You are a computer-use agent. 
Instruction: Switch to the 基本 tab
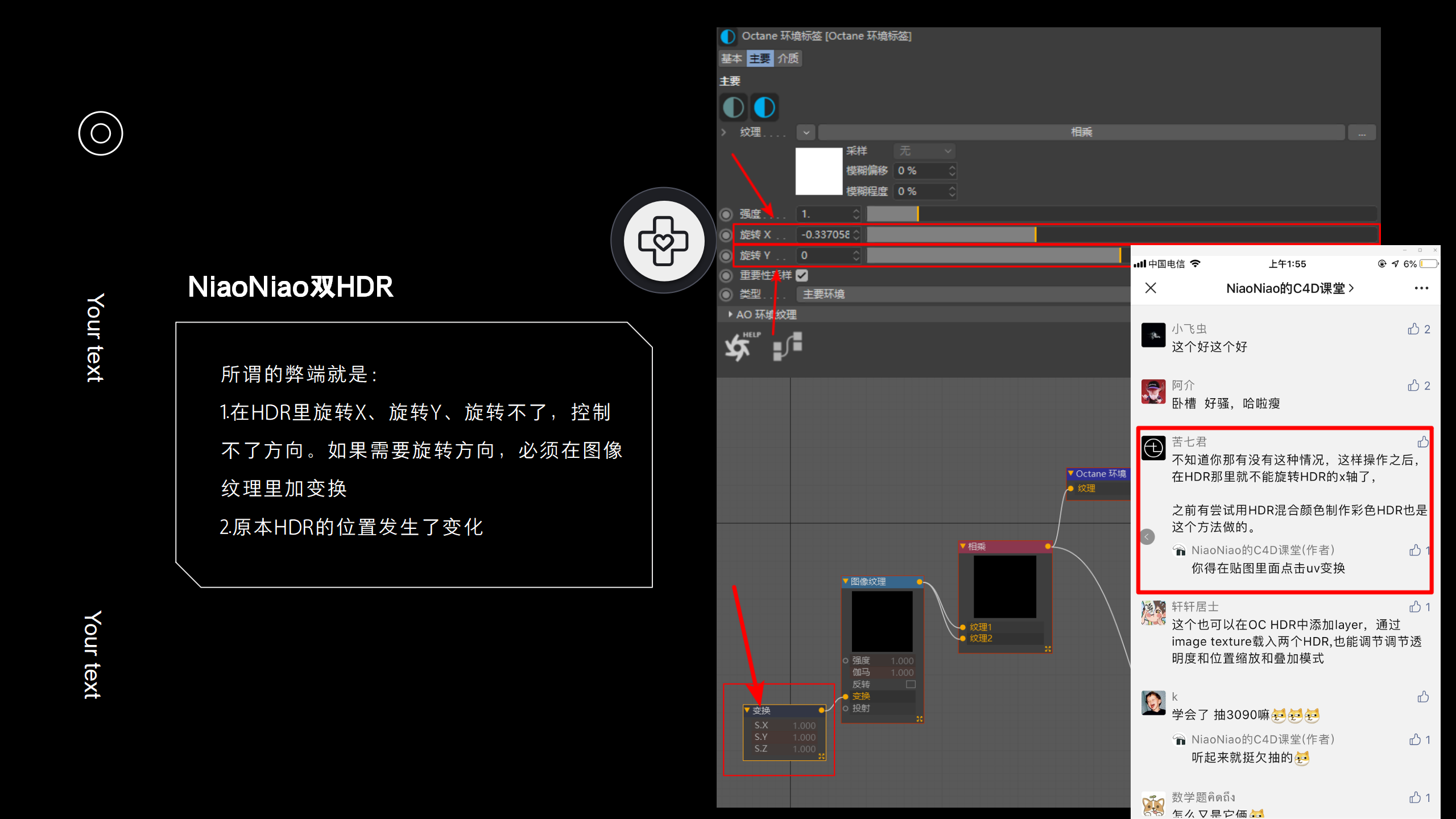tap(731, 59)
